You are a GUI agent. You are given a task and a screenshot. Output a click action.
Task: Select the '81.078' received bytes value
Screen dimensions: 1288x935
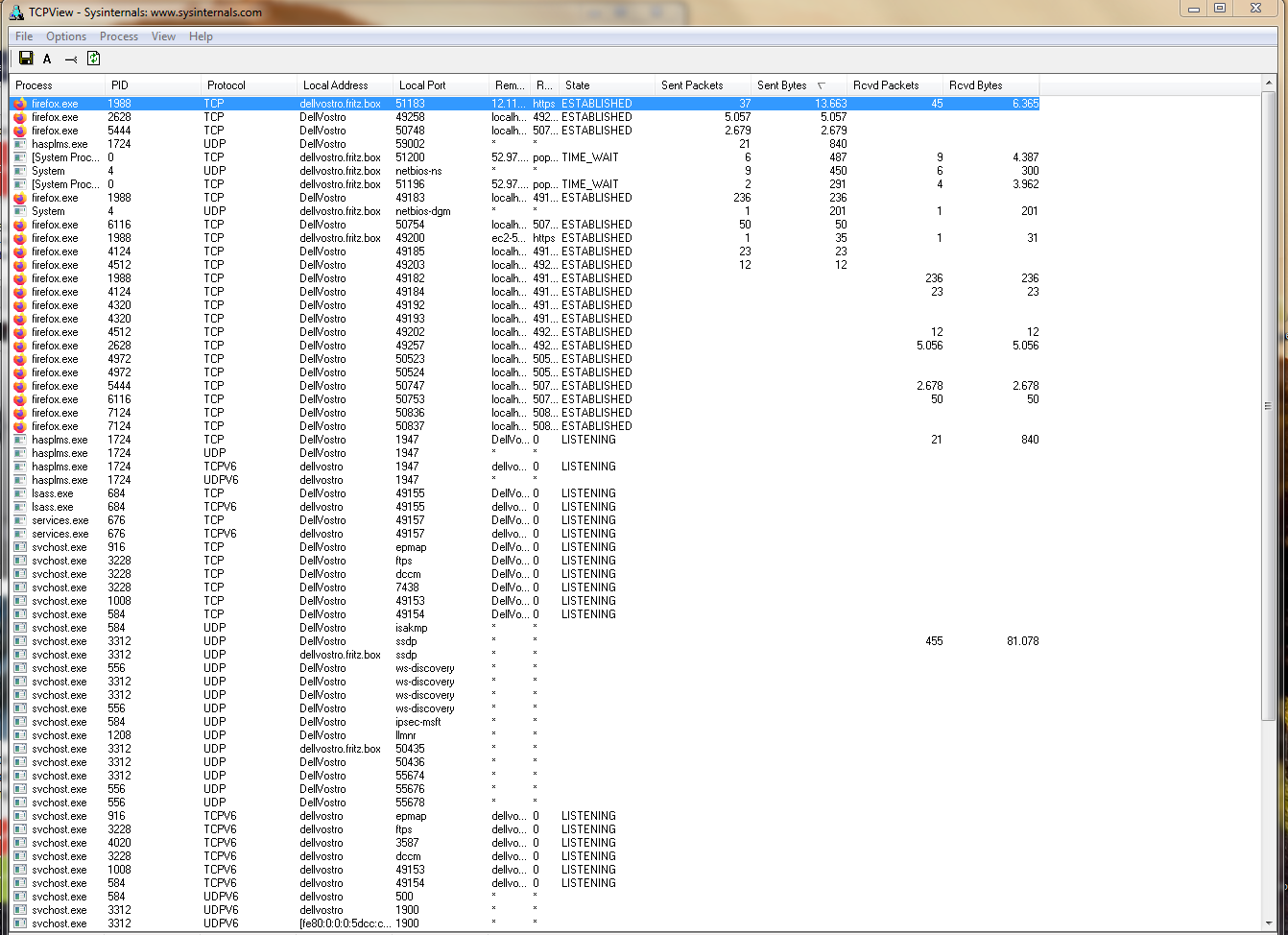point(1022,641)
